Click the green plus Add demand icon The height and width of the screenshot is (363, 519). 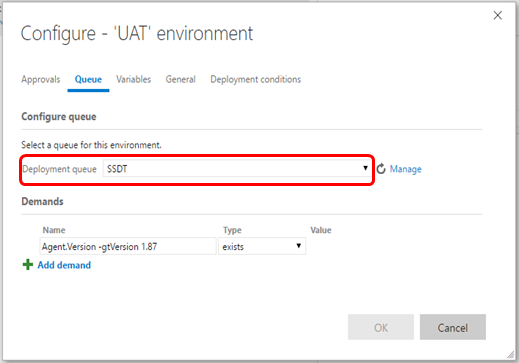(x=28, y=265)
